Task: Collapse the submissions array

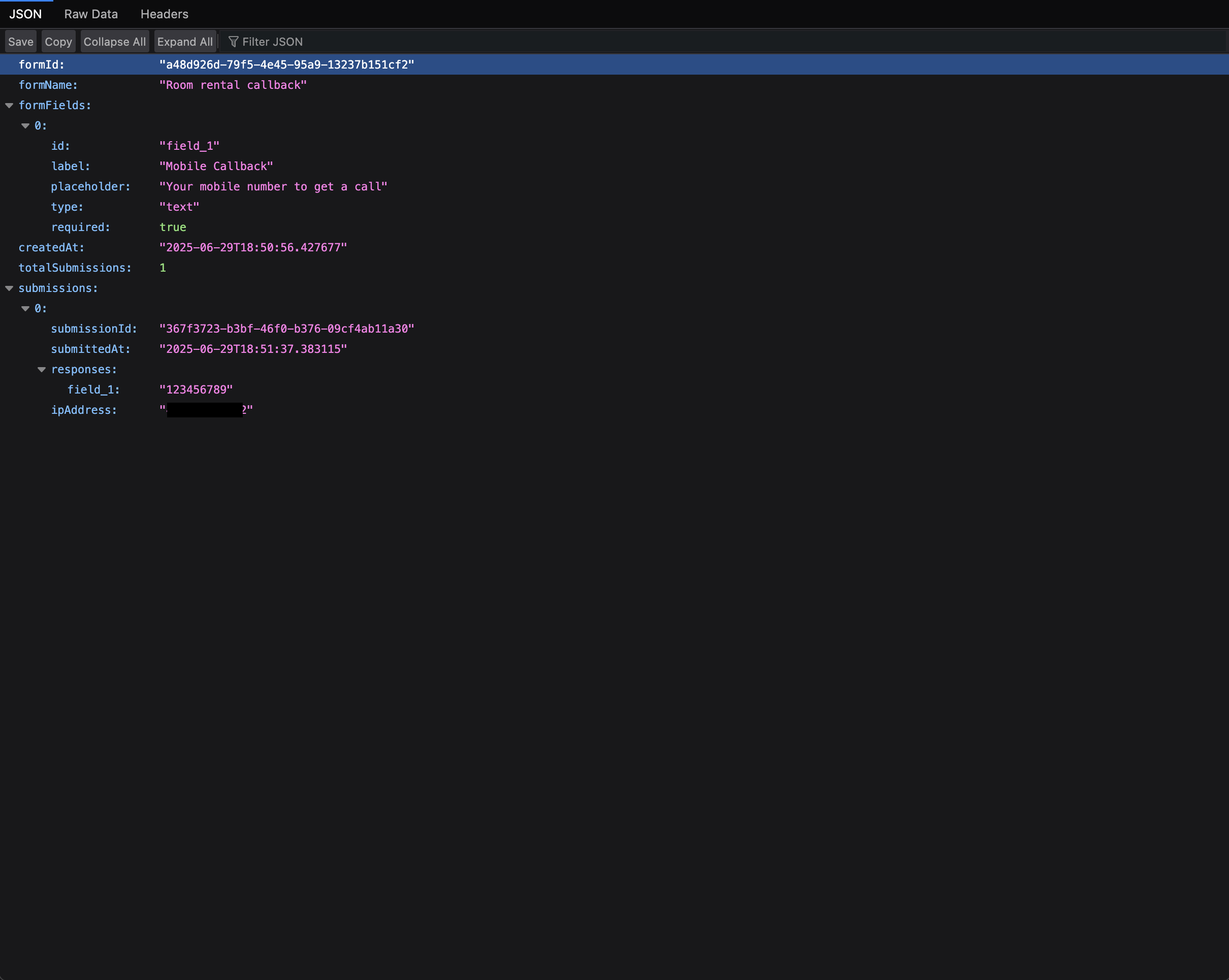Action: coord(9,288)
